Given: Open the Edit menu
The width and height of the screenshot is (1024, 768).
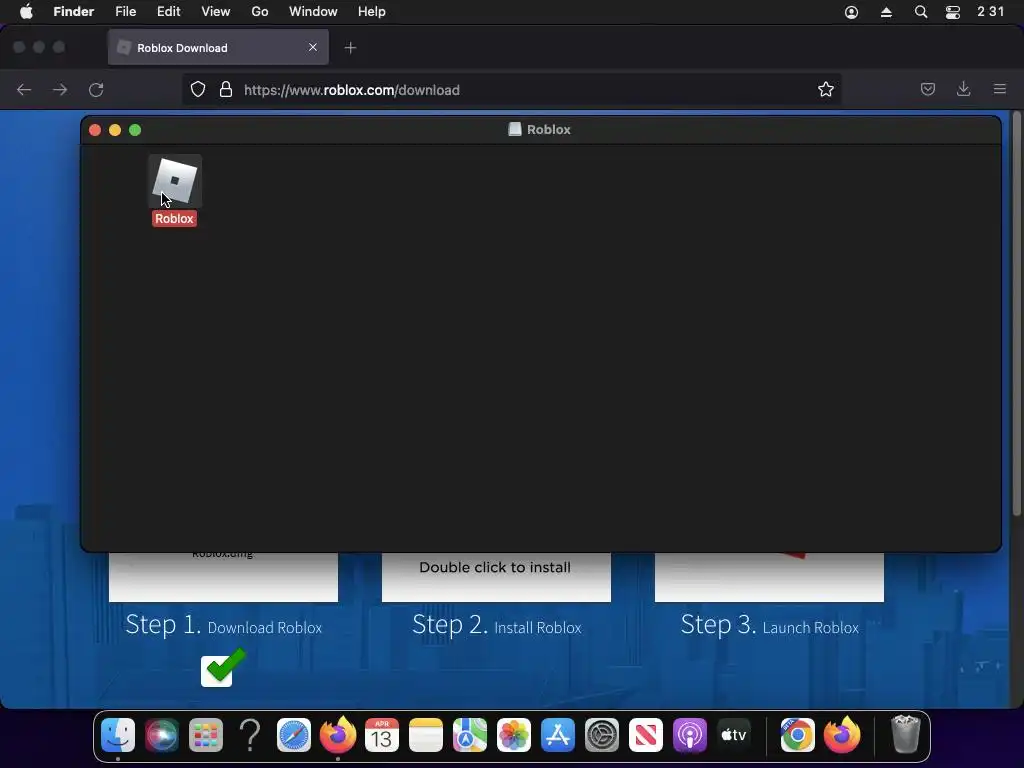Looking at the screenshot, I should [168, 12].
